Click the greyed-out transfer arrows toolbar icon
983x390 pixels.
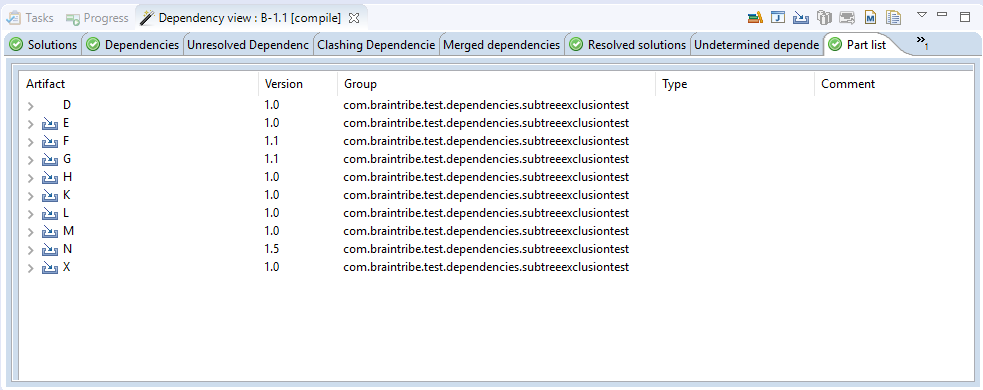(847, 18)
